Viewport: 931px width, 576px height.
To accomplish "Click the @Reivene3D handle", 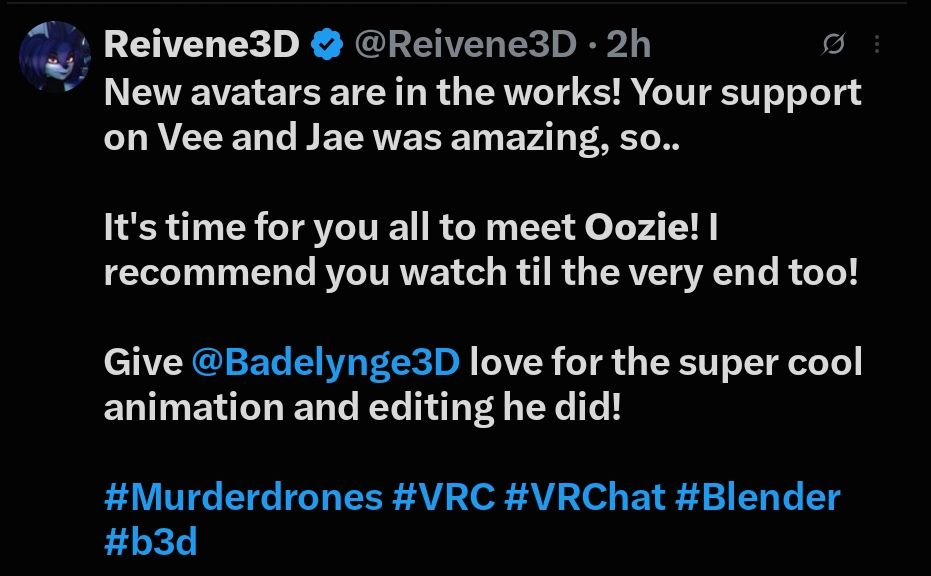I will tap(466, 45).
